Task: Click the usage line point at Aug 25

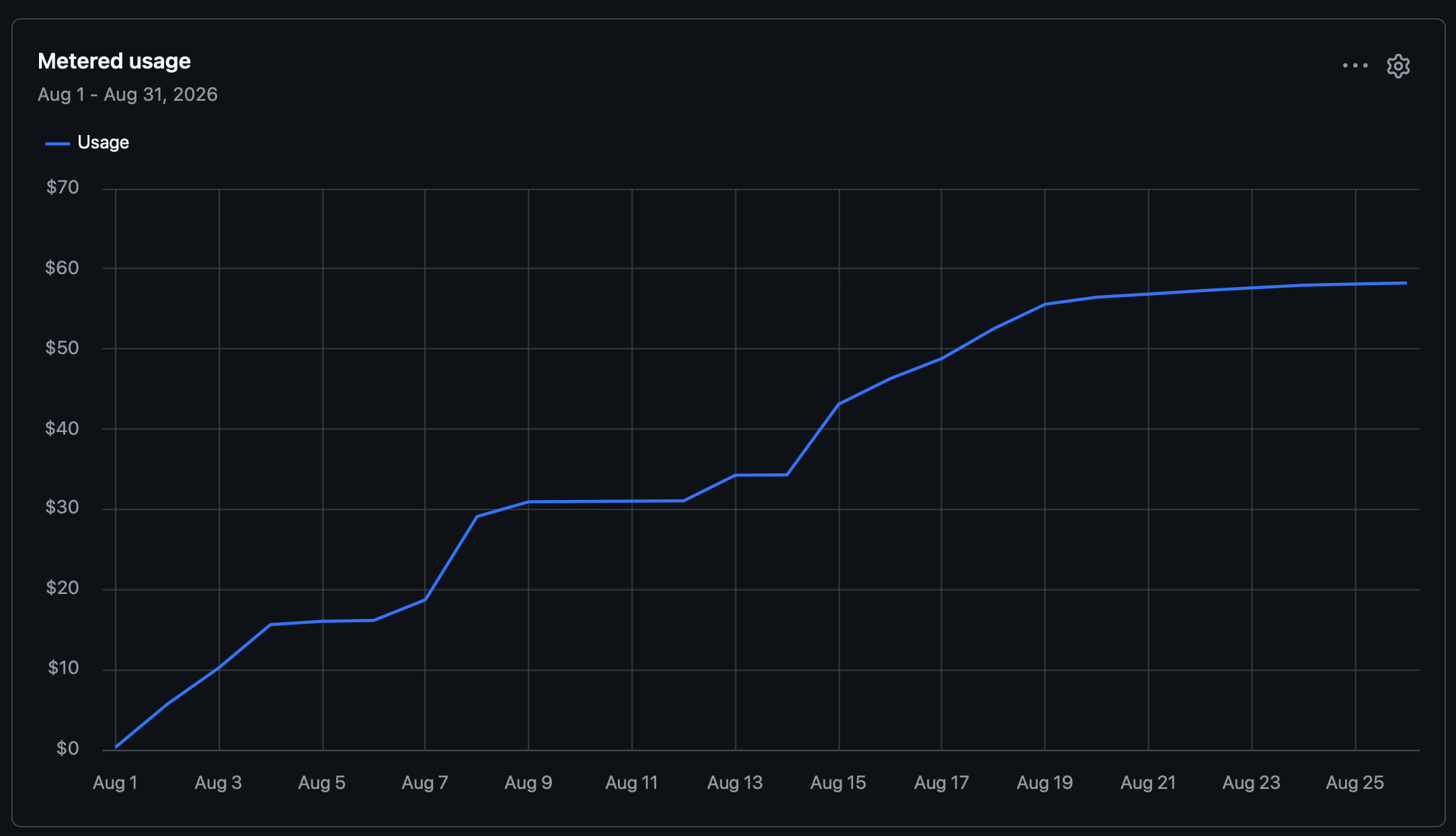Action: click(x=1355, y=284)
